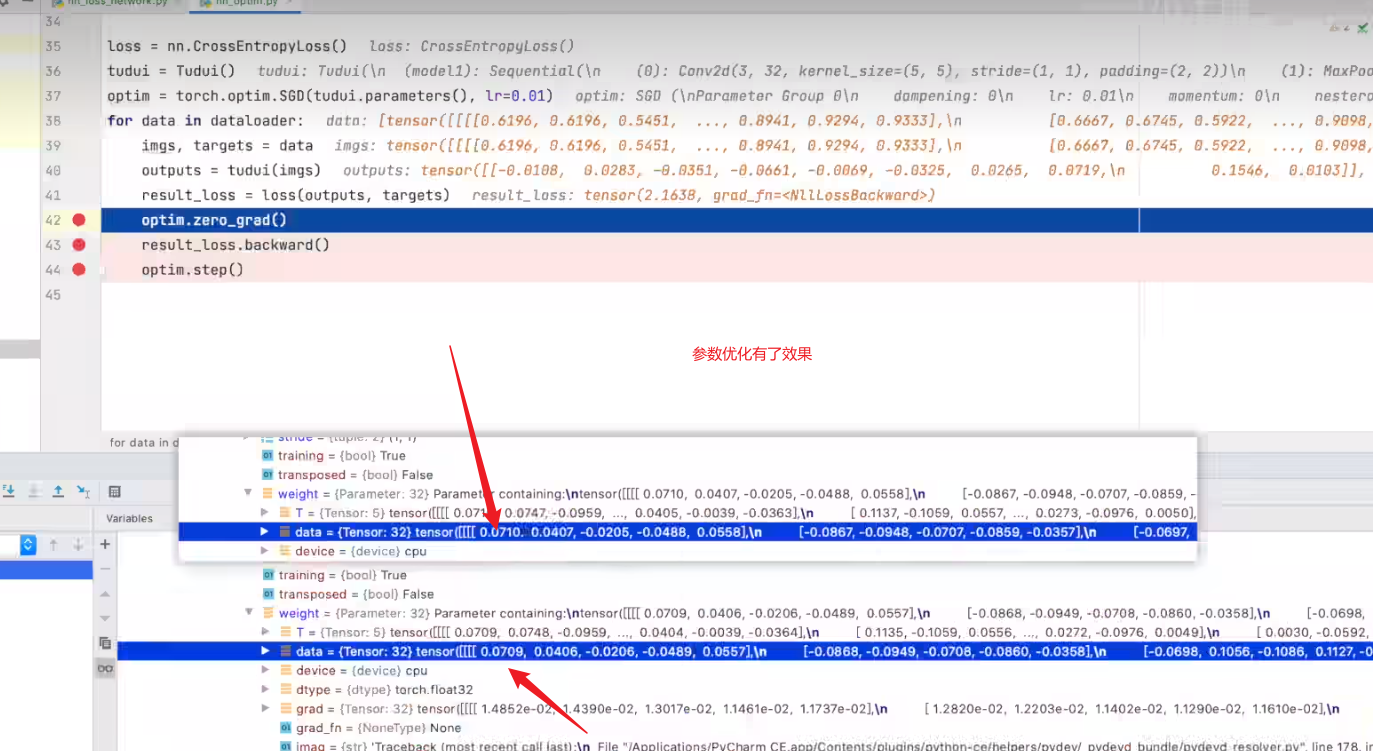Click the Step Out debugger icon
The height and width of the screenshot is (751, 1373).
coord(58,491)
